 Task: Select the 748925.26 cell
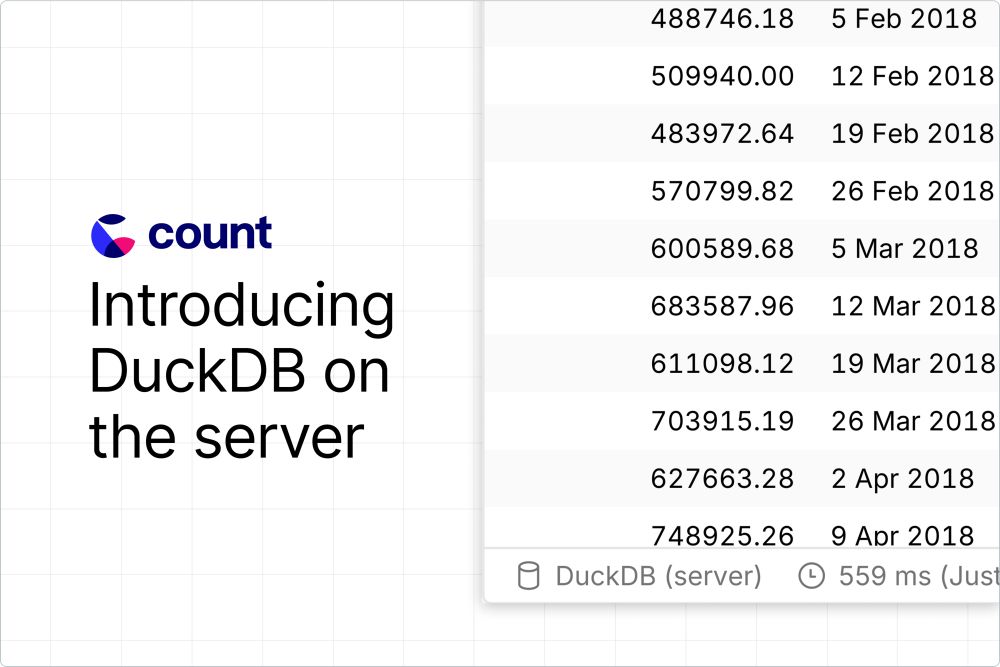(x=722, y=535)
